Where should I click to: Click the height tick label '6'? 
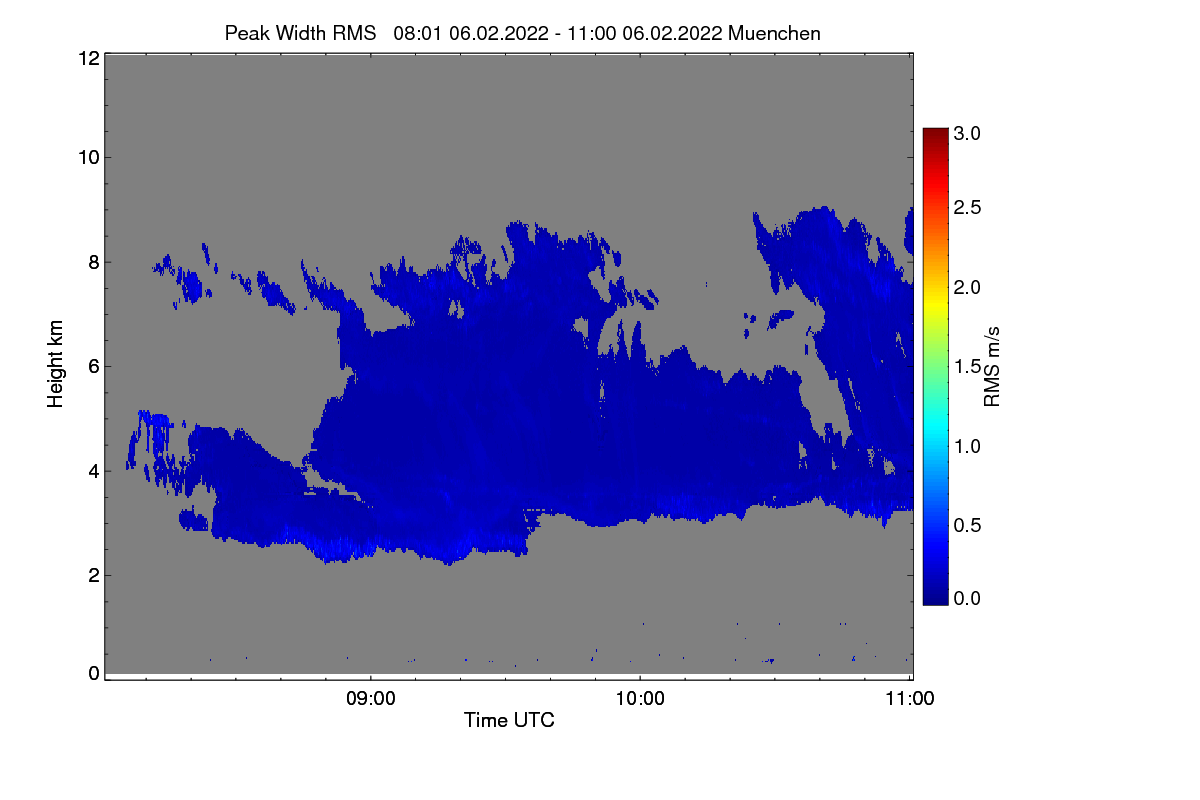[x=94, y=366]
